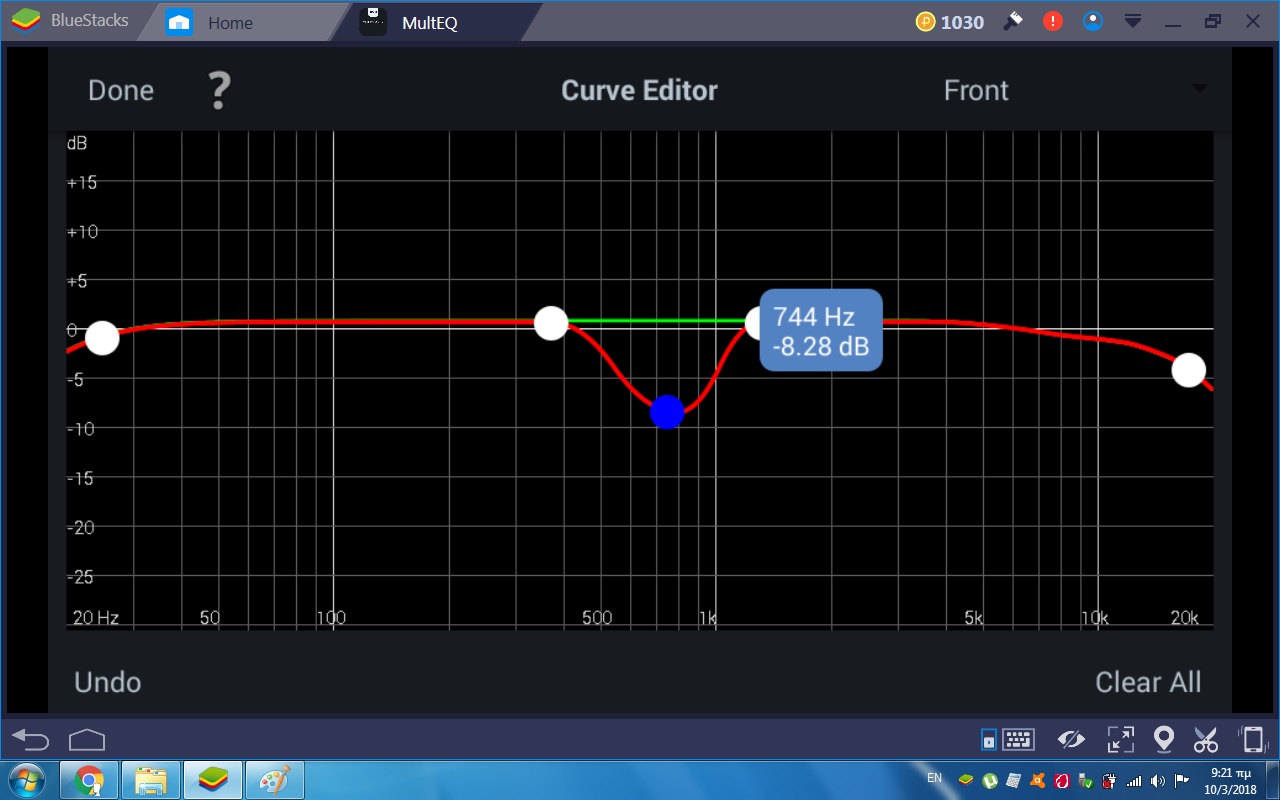
Task: Tap the Android home icon
Action: 87,740
